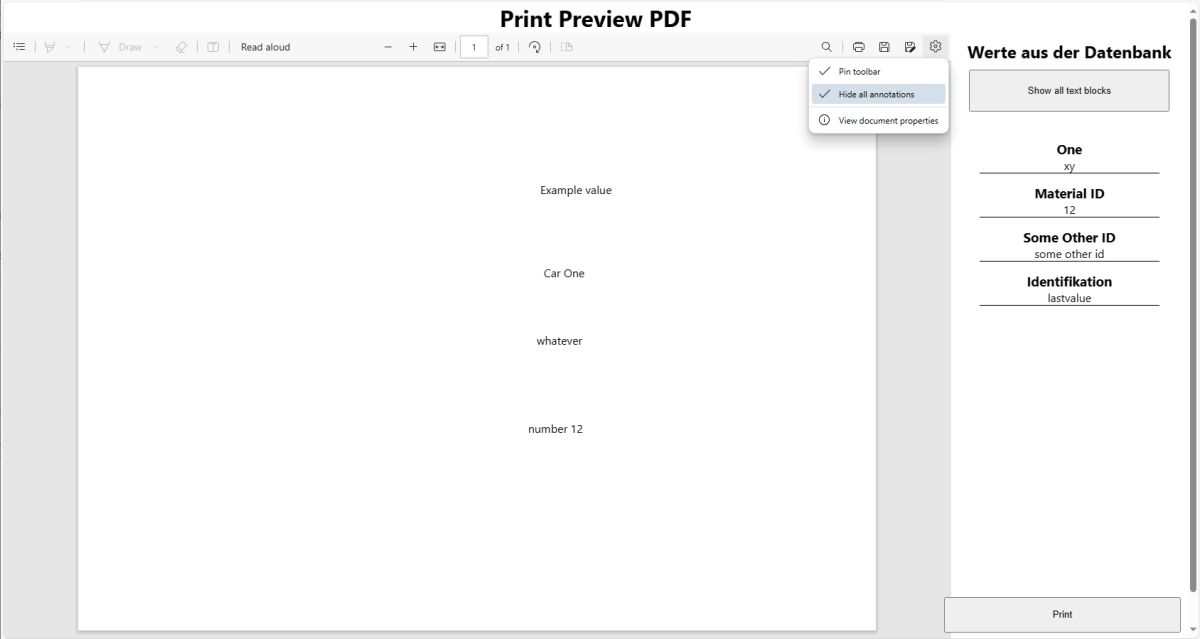Click the printer icon in PDF toolbar
1200x639 pixels.
click(x=858, y=47)
